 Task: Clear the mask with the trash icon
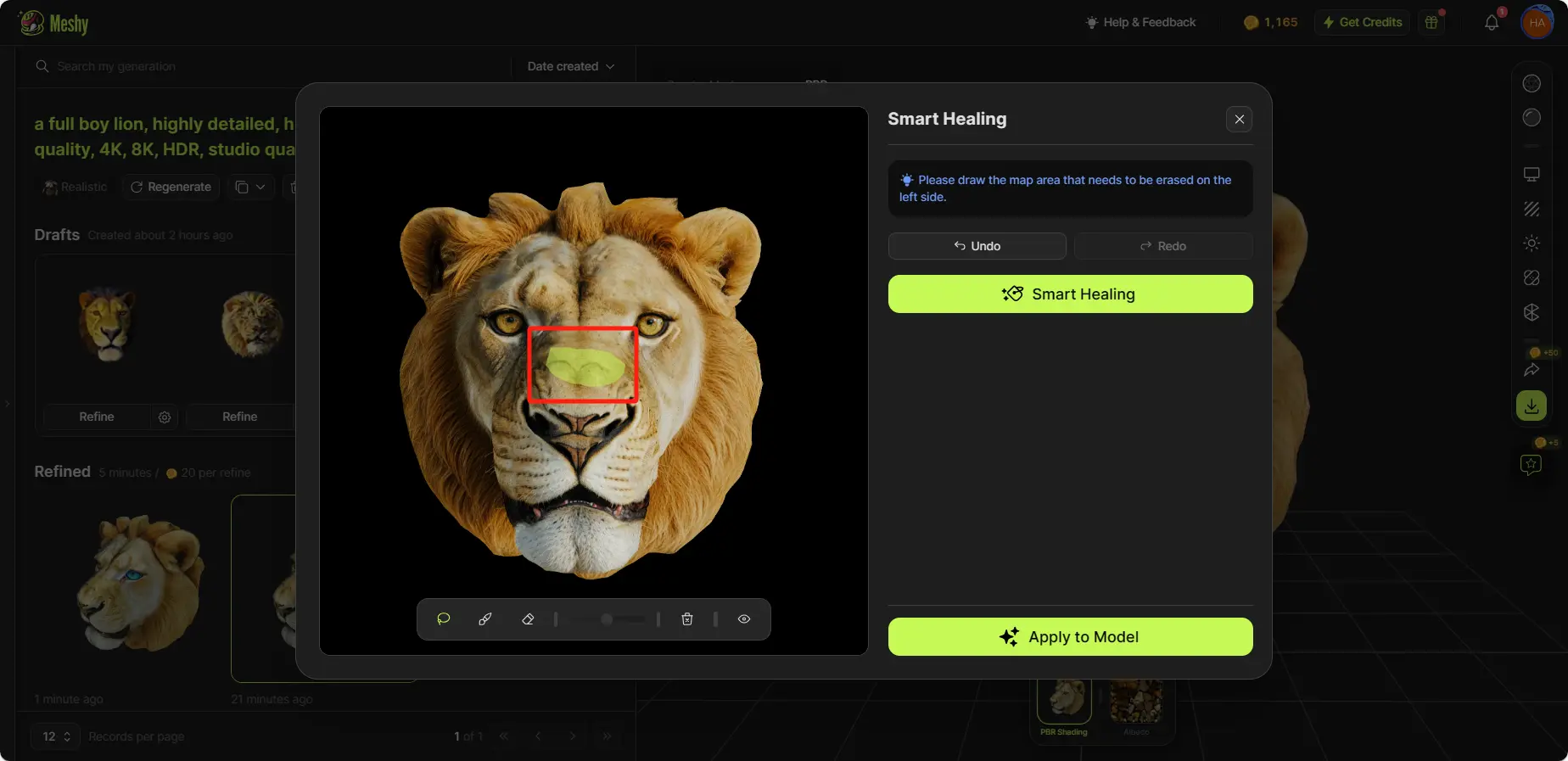687,619
